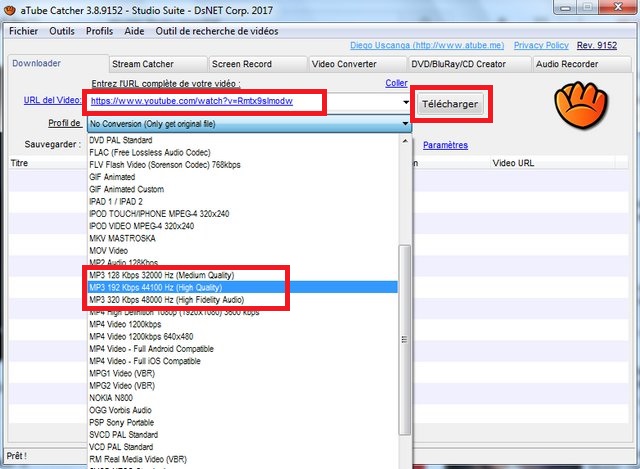640x469 pixels.
Task: Switch to the Downloader tab
Action: [58, 64]
